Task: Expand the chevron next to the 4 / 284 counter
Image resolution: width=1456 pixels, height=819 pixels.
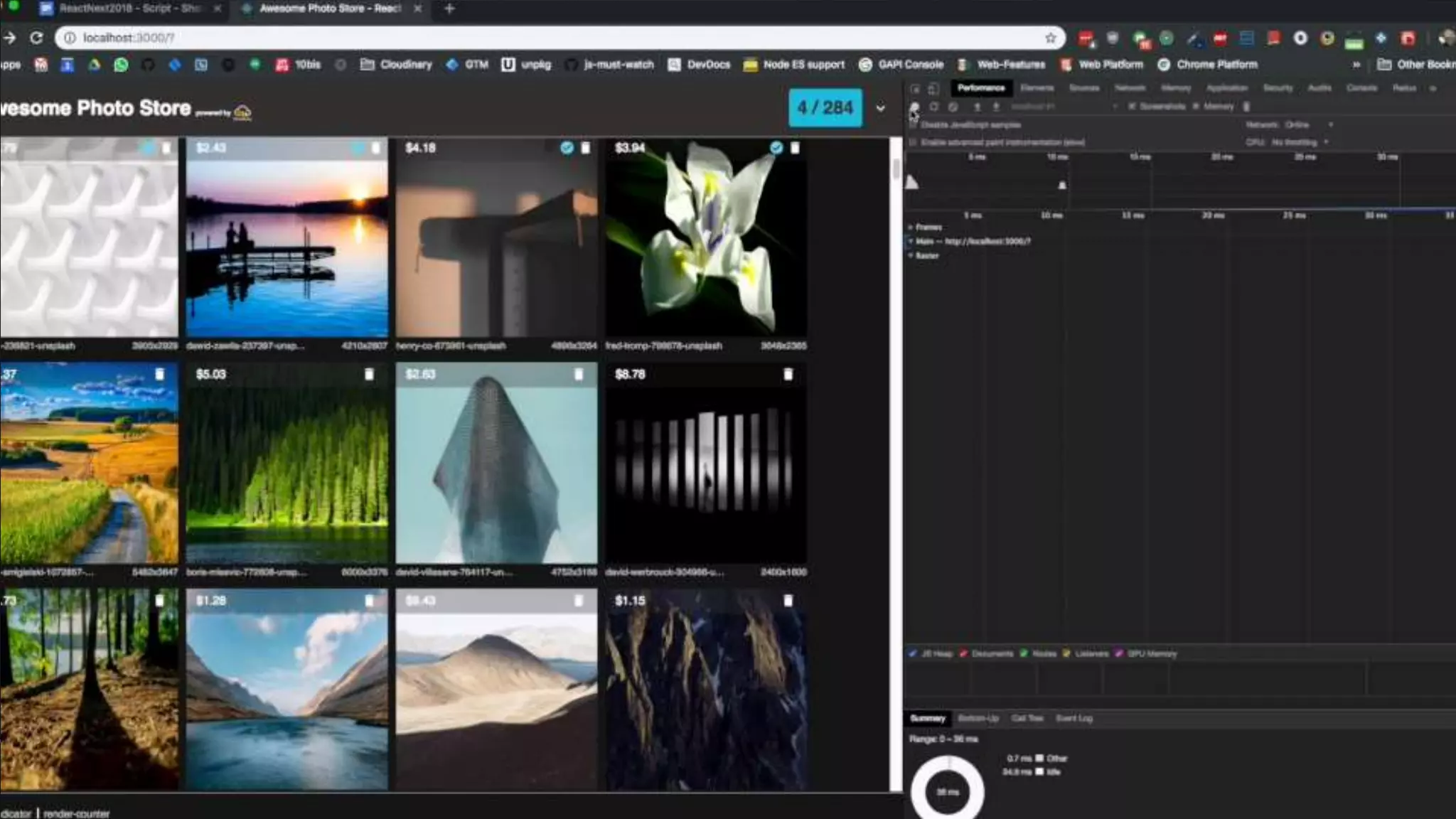Action: [880, 108]
